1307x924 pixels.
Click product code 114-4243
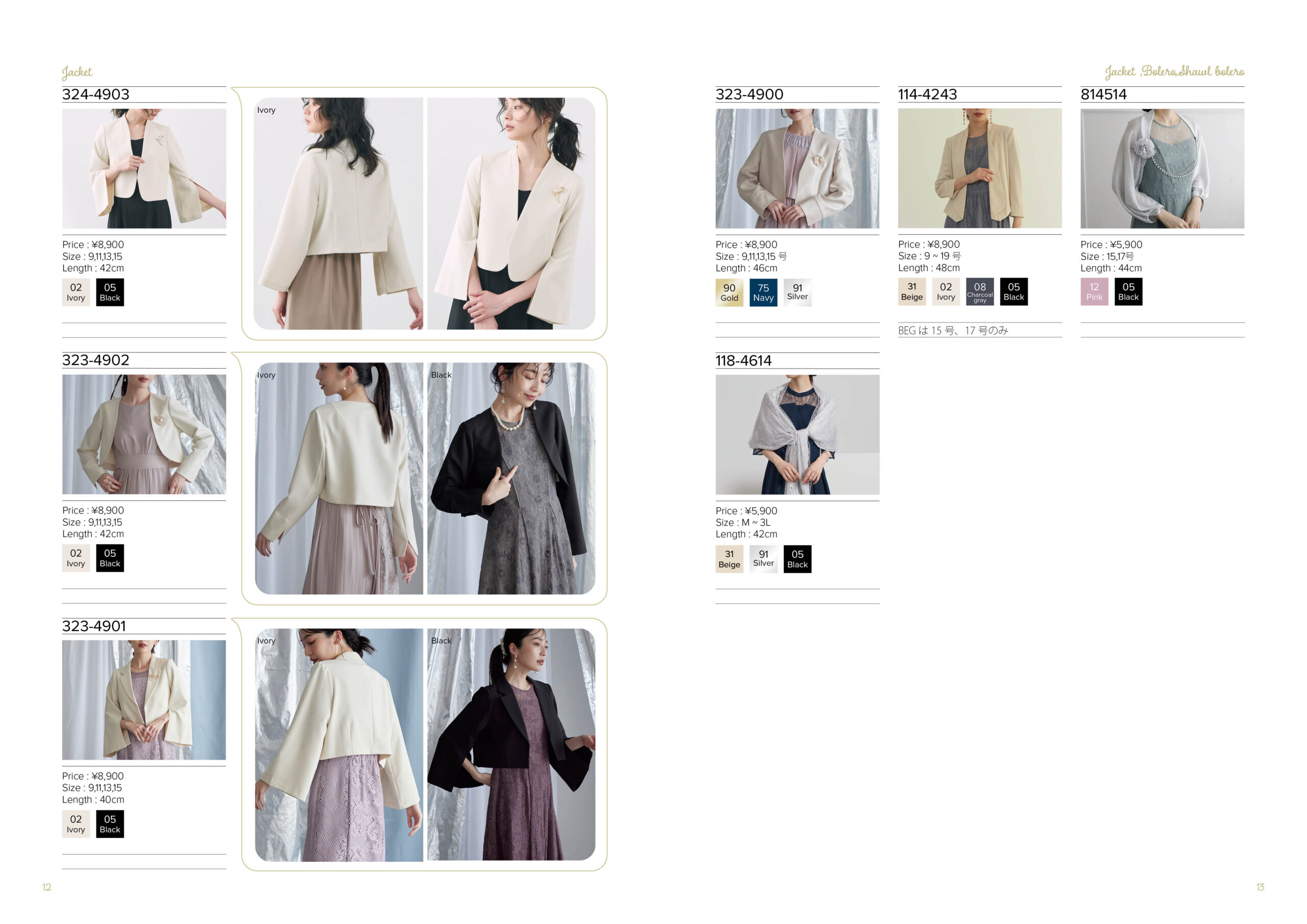(x=927, y=94)
